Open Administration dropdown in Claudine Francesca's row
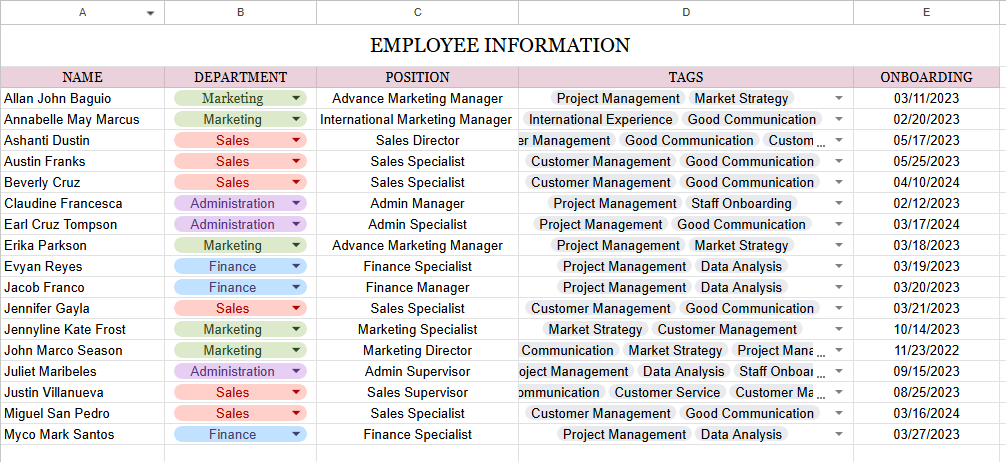This screenshot has width=1006, height=462. click(296, 204)
